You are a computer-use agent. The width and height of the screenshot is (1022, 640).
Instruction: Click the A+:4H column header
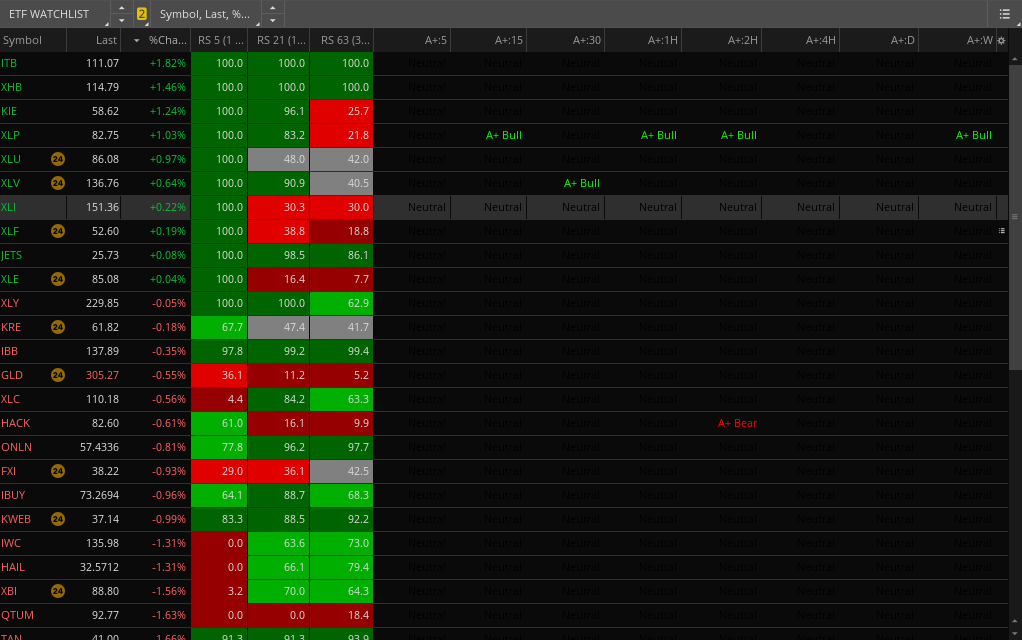coord(800,40)
